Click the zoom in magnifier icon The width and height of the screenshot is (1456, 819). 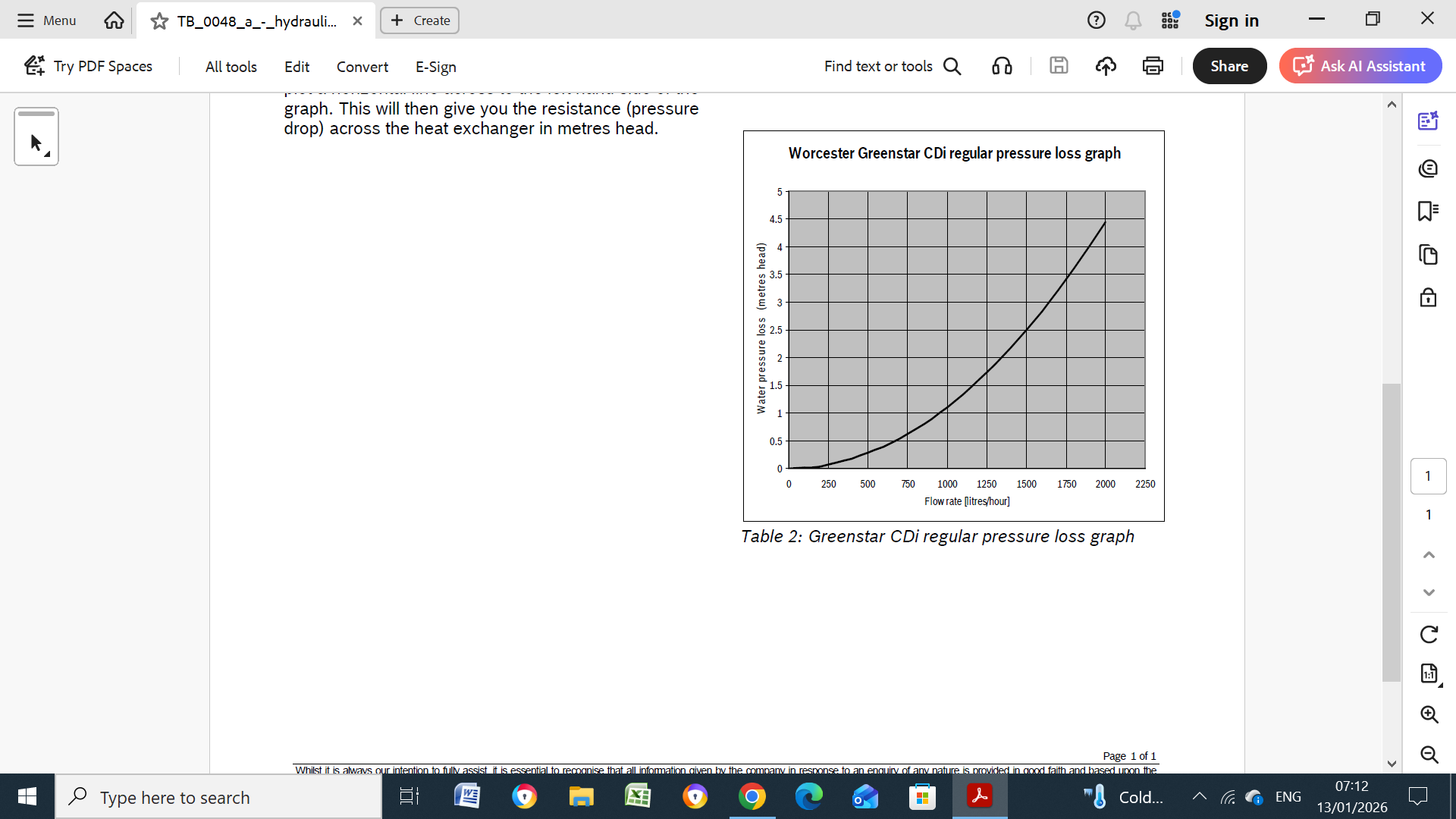point(1429,714)
